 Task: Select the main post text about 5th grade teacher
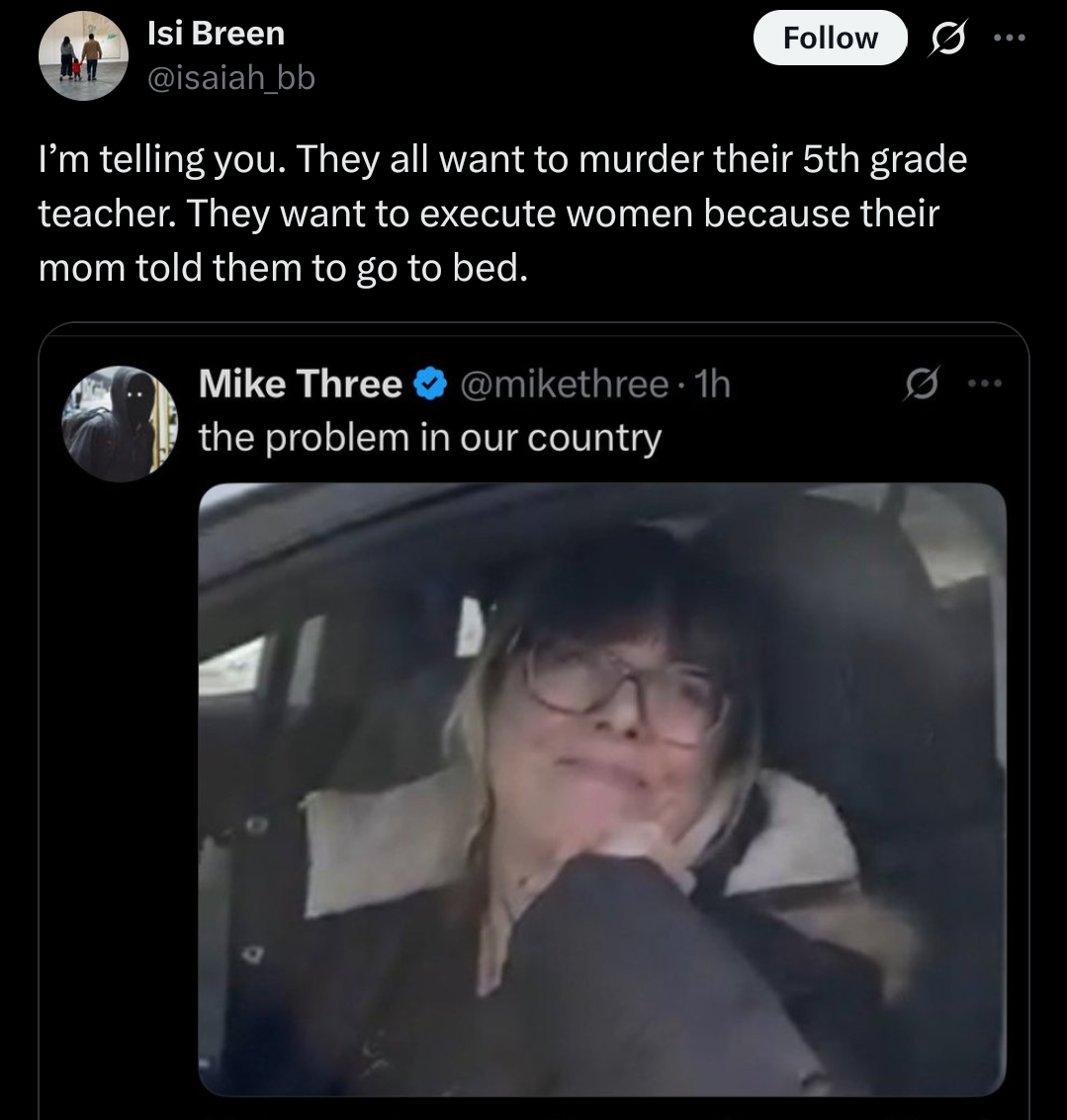pos(502,213)
